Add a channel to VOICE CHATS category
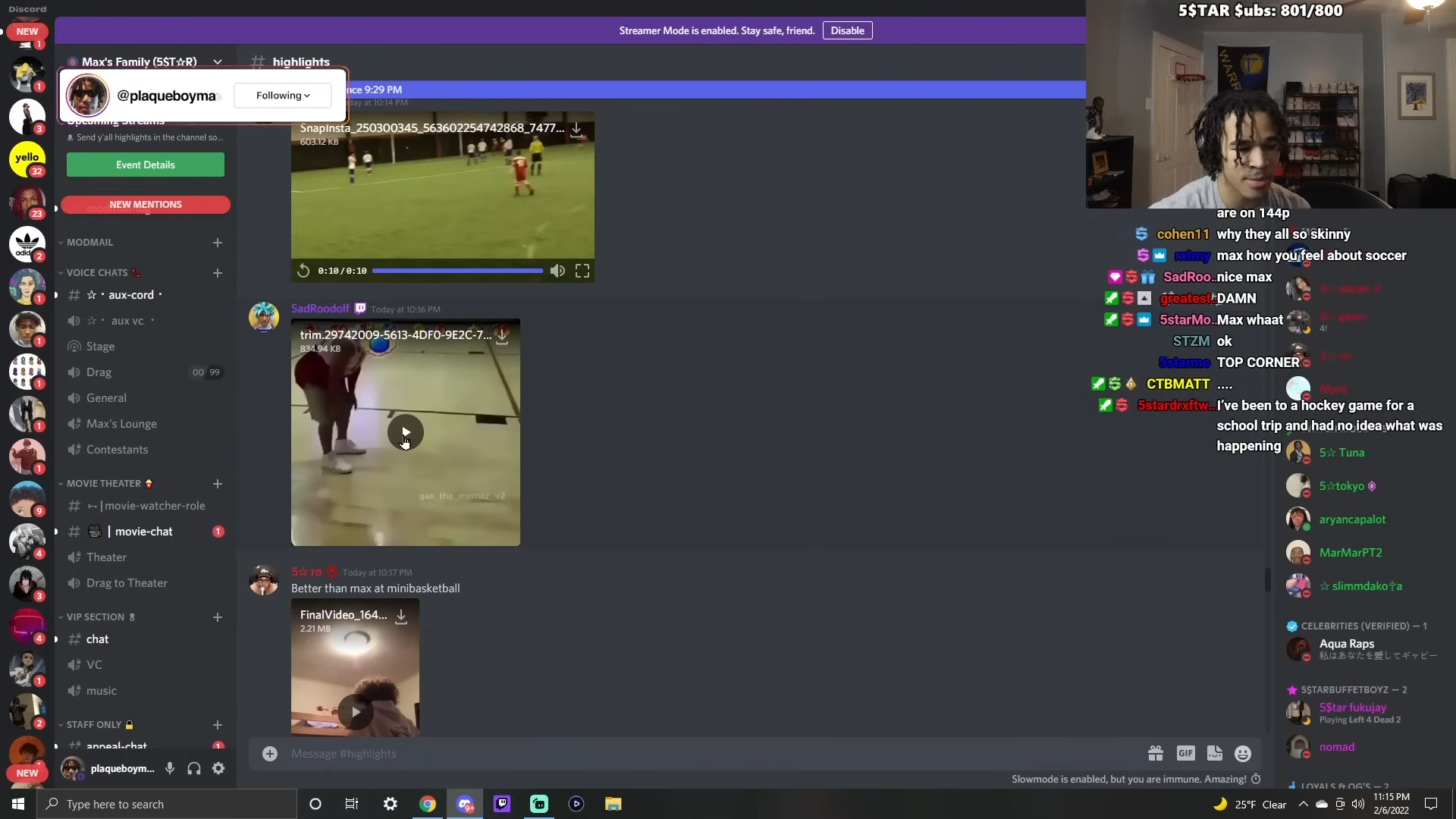The image size is (1456, 819). 218,272
